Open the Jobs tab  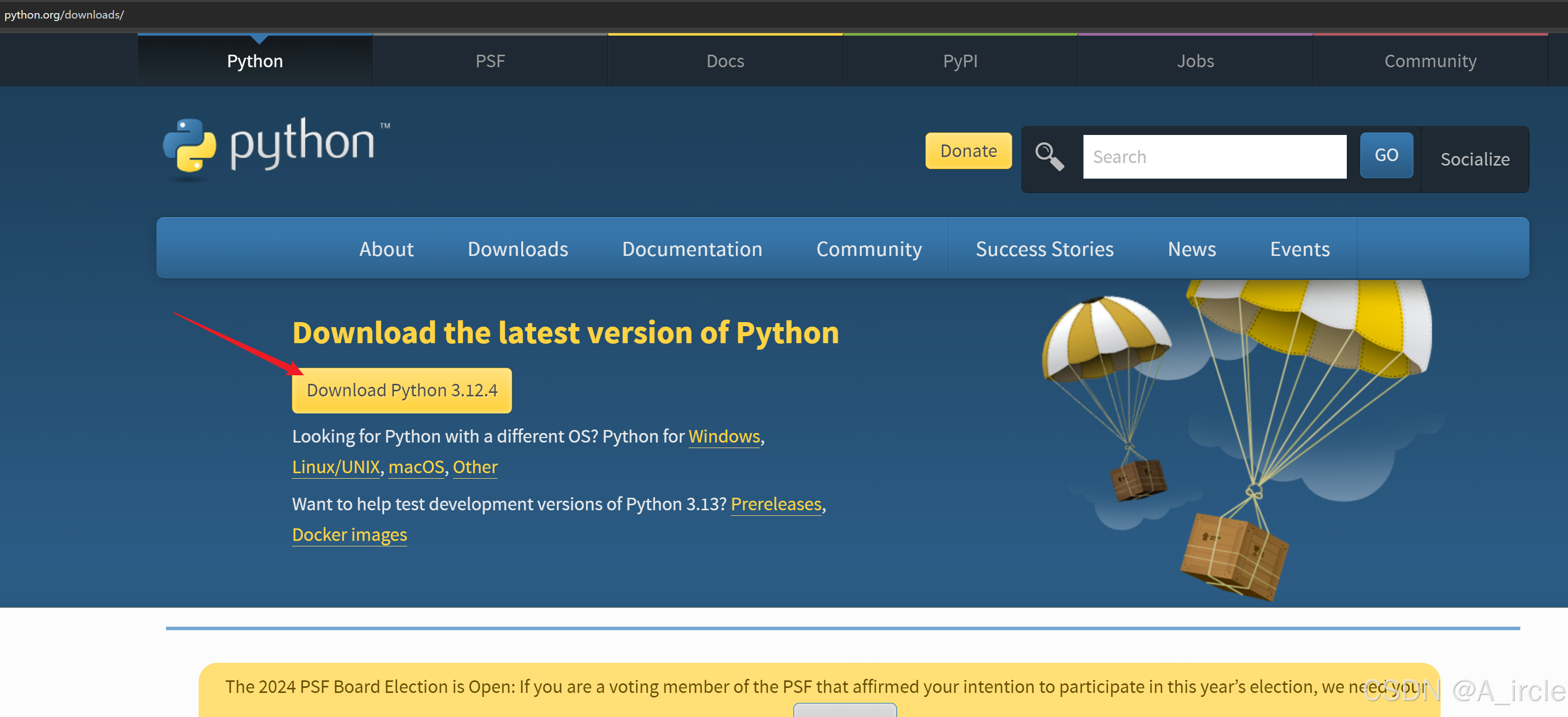[1195, 60]
